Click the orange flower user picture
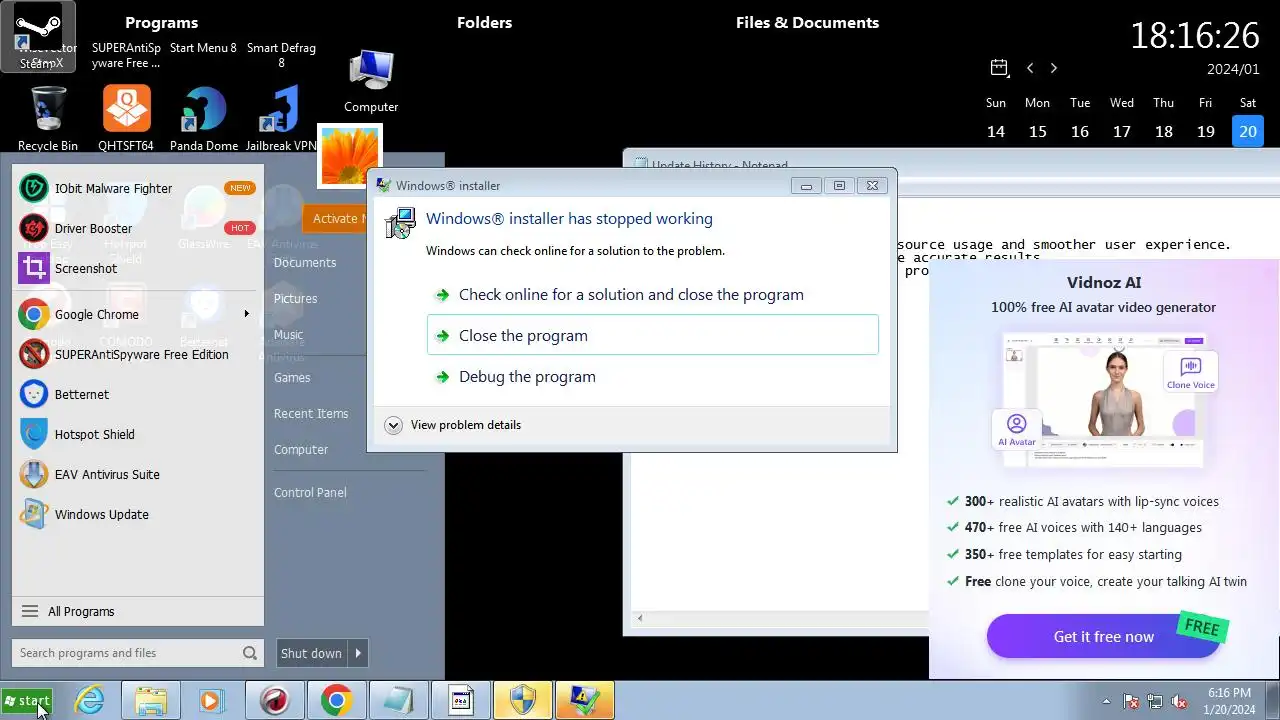 coord(350,156)
